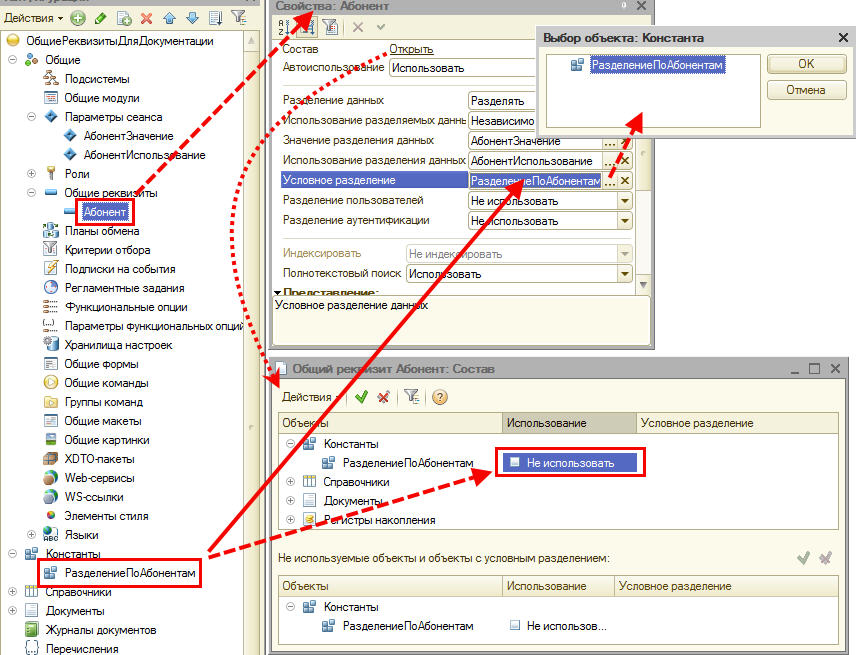Expand the Языки node

point(32,534)
